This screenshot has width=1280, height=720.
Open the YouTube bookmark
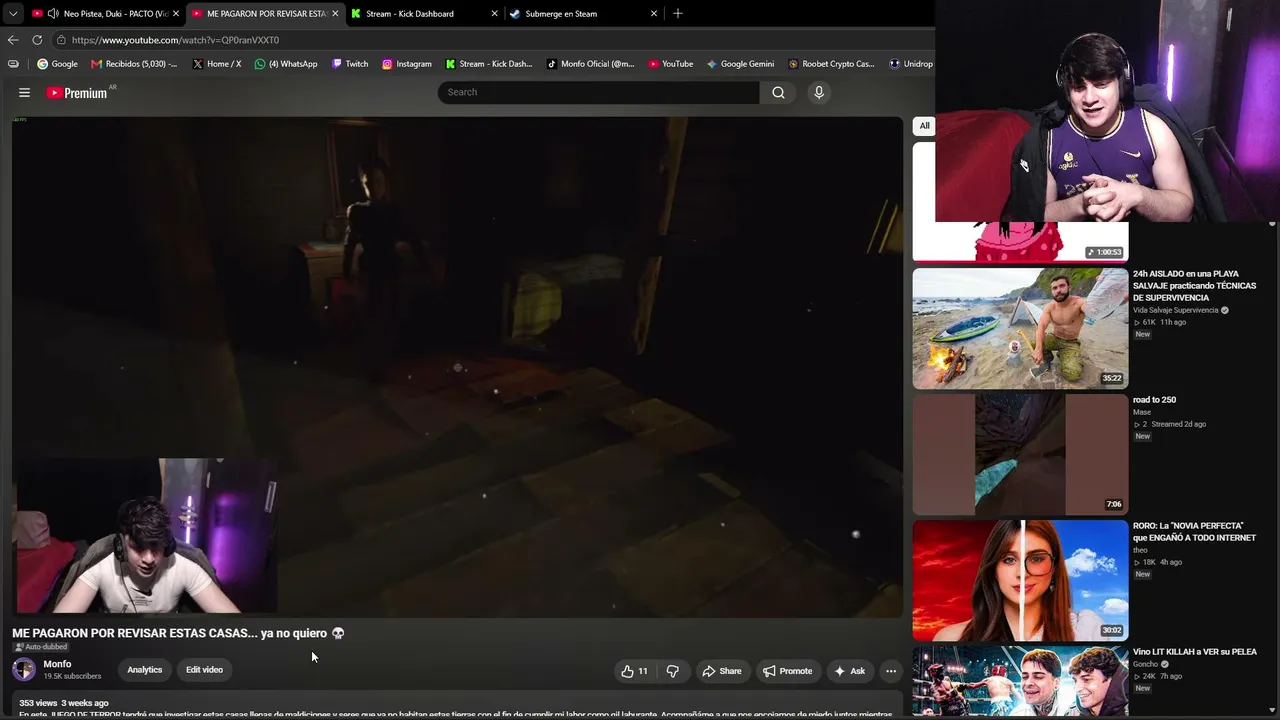pyautogui.click(x=670, y=64)
